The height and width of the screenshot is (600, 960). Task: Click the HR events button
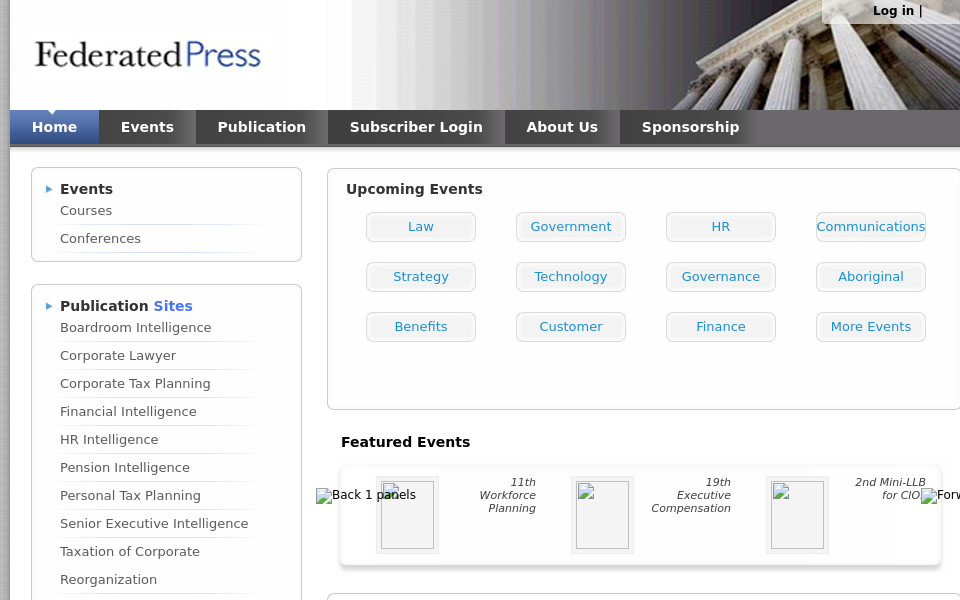click(x=720, y=226)
